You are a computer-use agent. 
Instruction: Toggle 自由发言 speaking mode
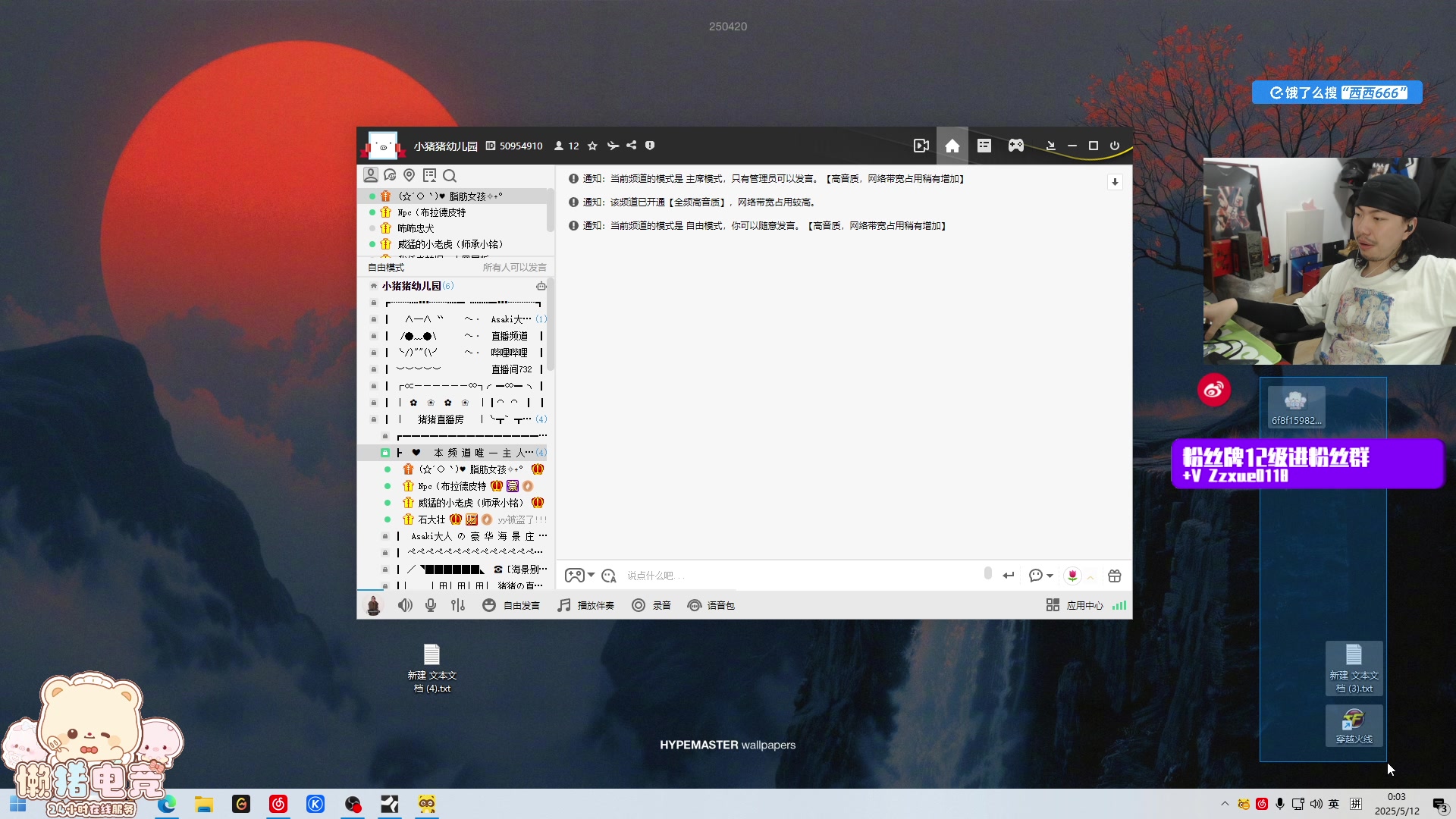point(511,605)
